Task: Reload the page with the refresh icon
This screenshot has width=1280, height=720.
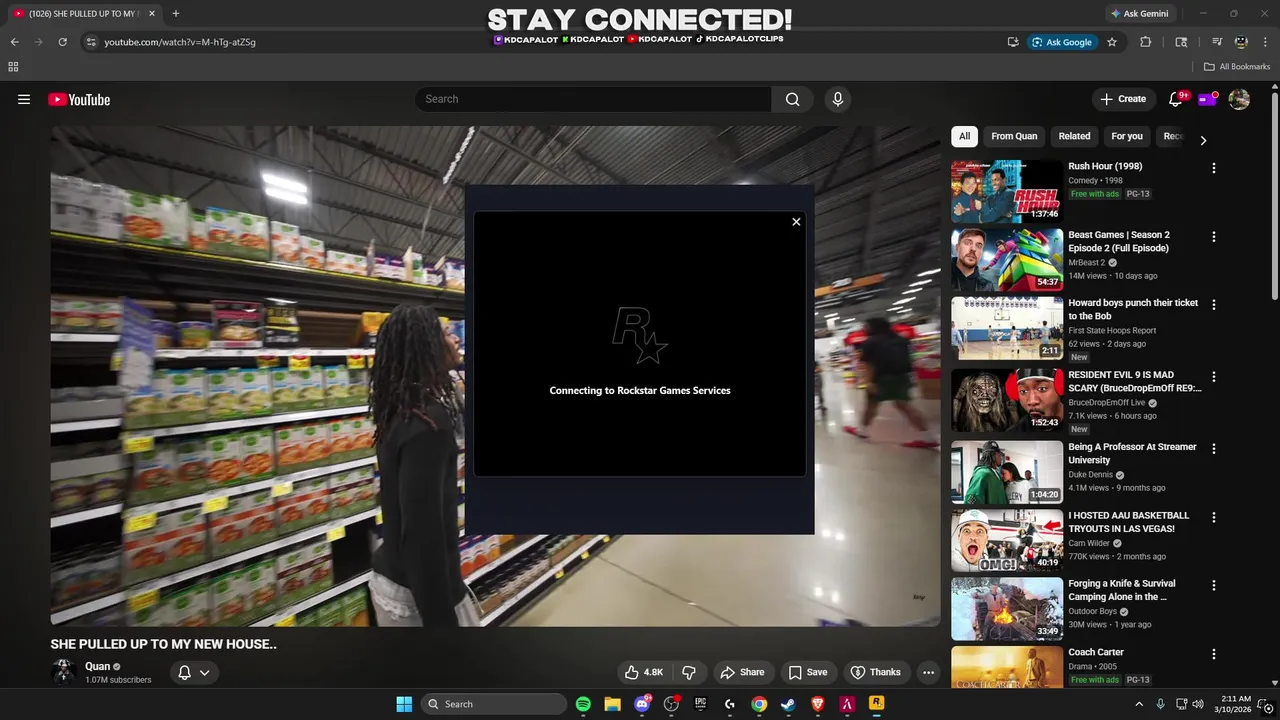Action: click(x=62, y=42)
